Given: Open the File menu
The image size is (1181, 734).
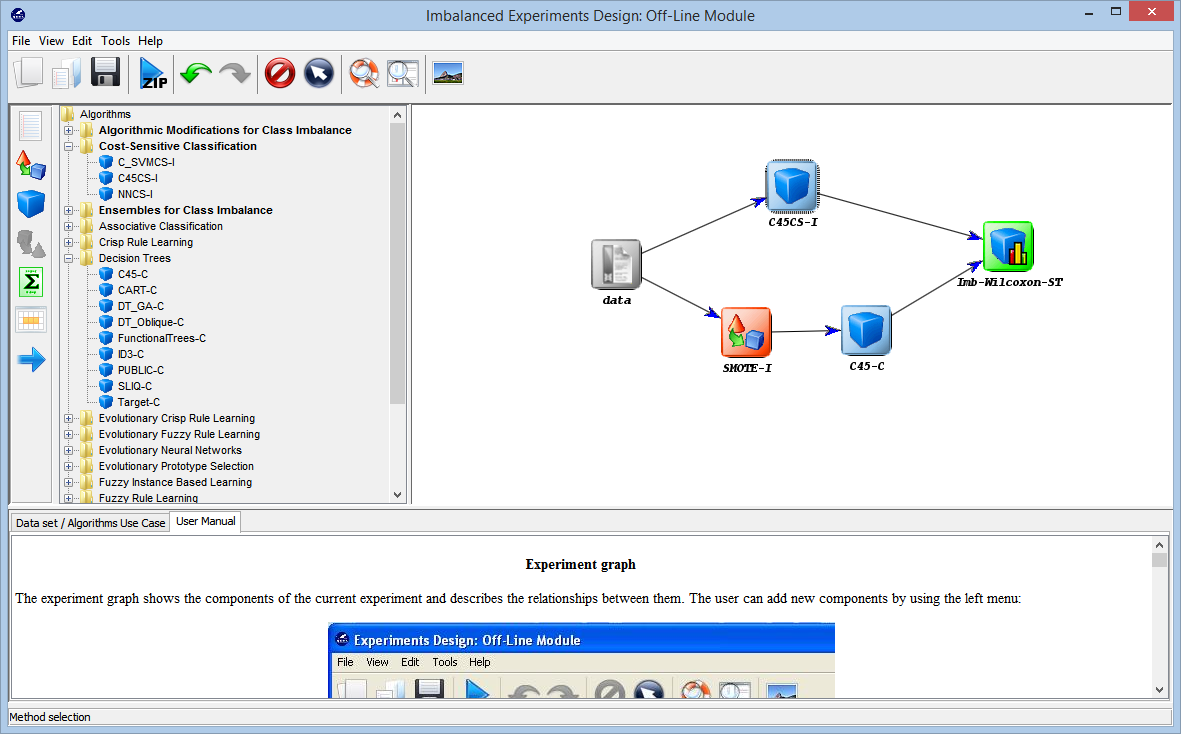Looking at the screenshot, I should [21, 41].
